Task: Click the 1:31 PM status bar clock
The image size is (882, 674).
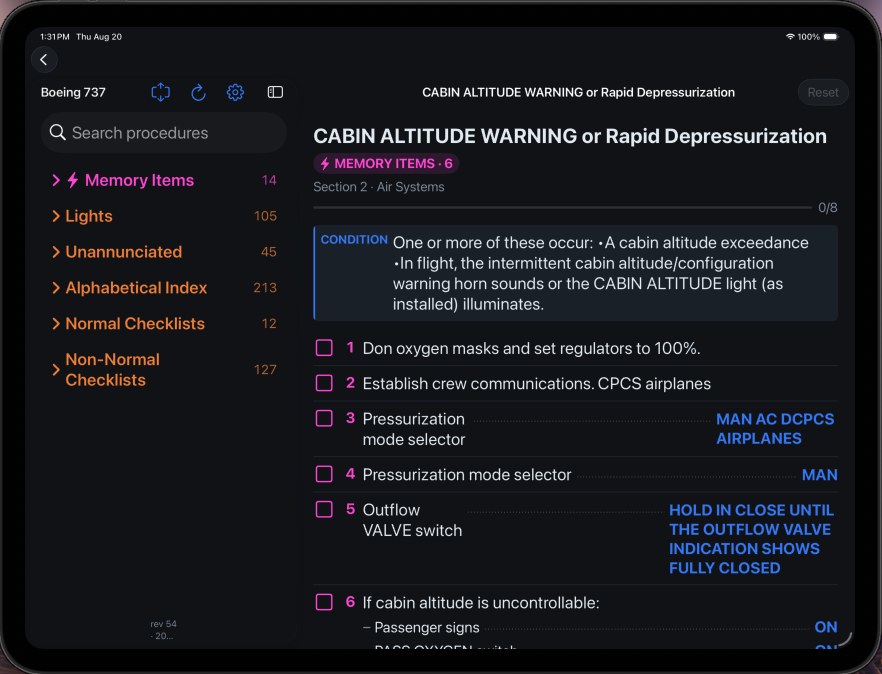Action: tap(55, 37)
